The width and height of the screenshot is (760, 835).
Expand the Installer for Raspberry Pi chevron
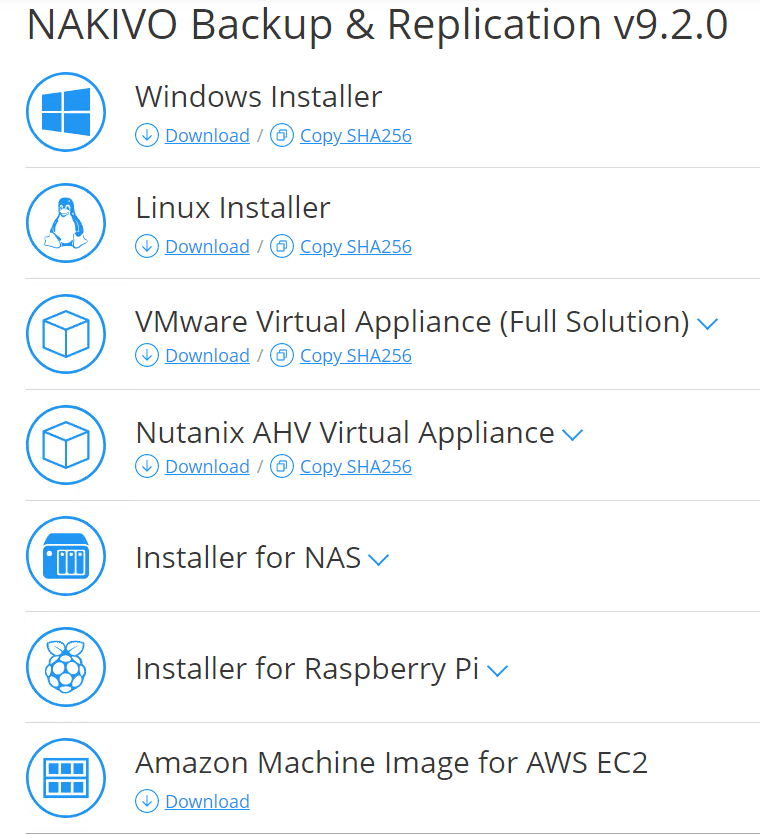pyautogui.click(x=497, y=671)
